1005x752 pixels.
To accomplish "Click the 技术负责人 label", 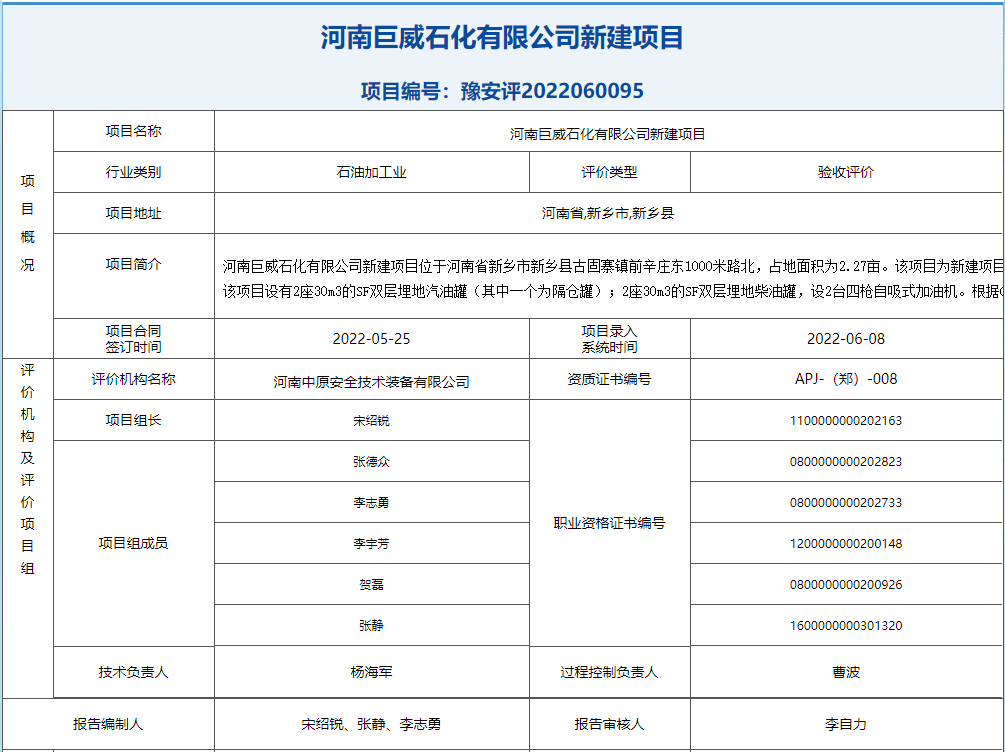I will point(133,672).
